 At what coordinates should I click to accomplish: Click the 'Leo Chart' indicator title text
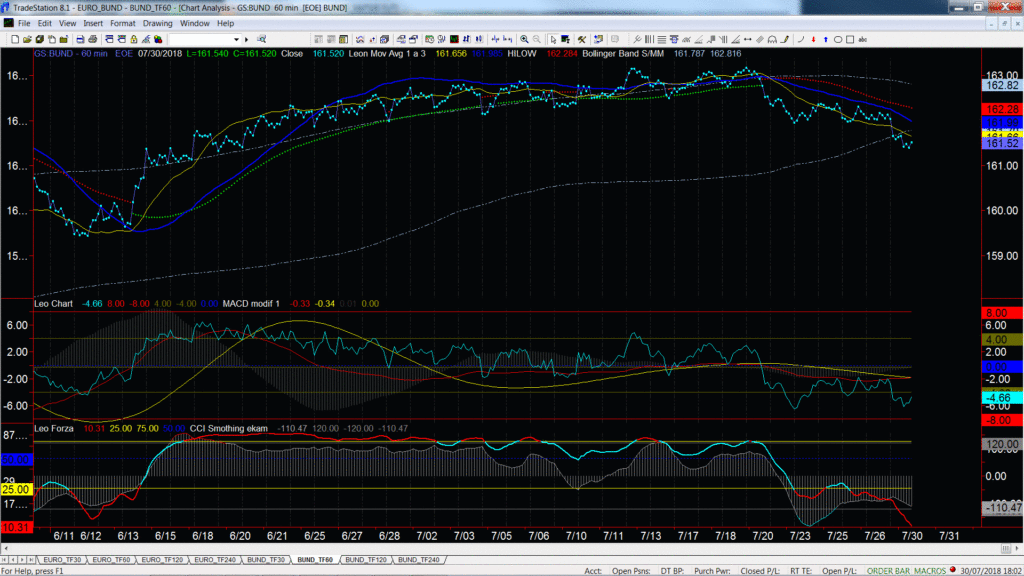click(x=54, y=304)
